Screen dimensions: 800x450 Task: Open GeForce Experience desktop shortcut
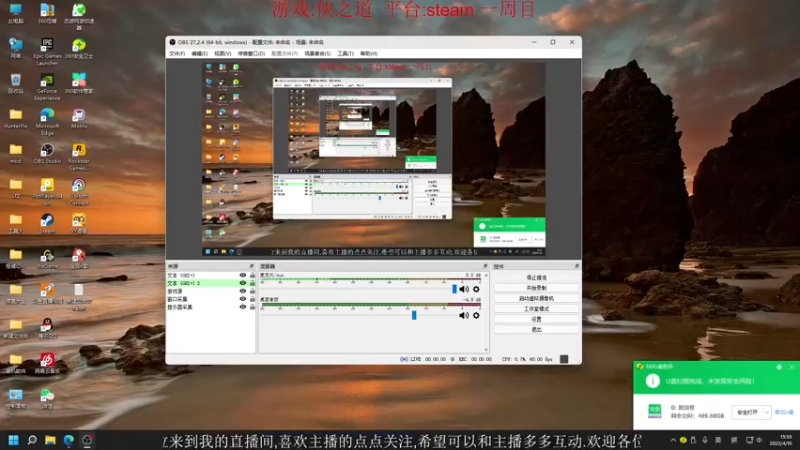click(x=47, y=87)
